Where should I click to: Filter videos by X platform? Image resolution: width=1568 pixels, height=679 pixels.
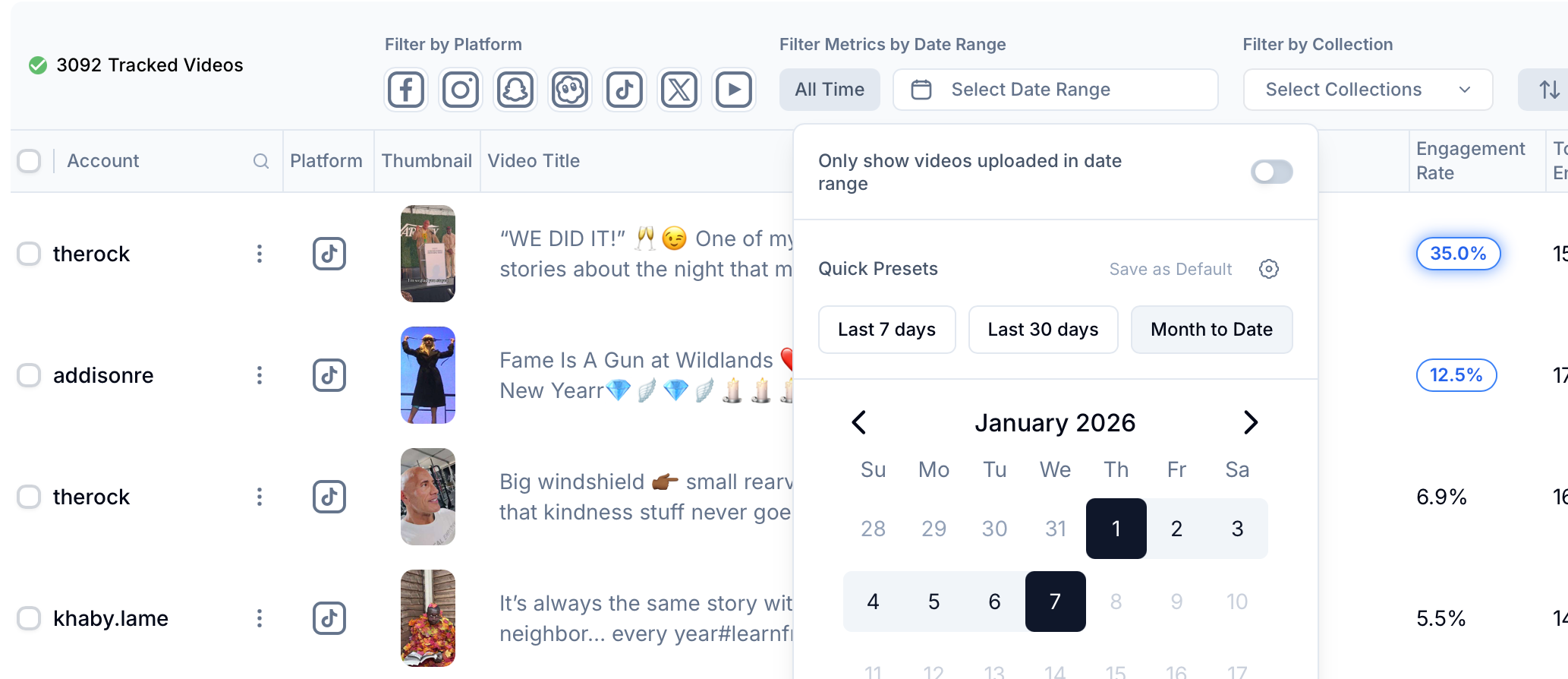(679, 90)
